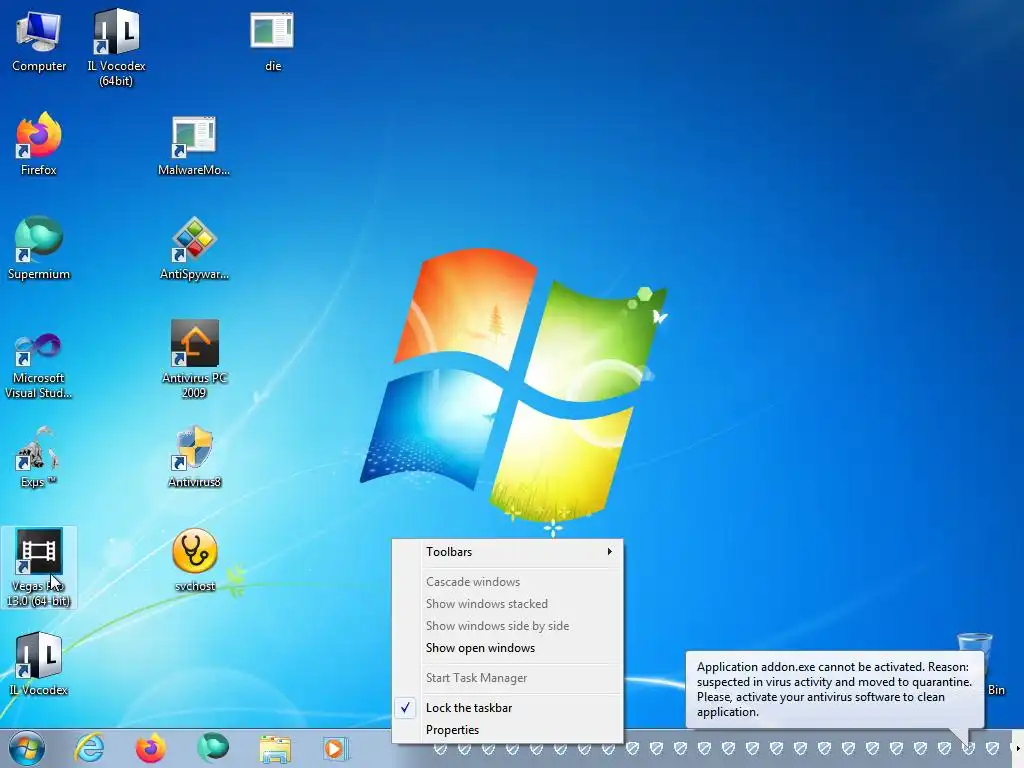Launch Firefox from the taskbar

(x=150, y=748)
